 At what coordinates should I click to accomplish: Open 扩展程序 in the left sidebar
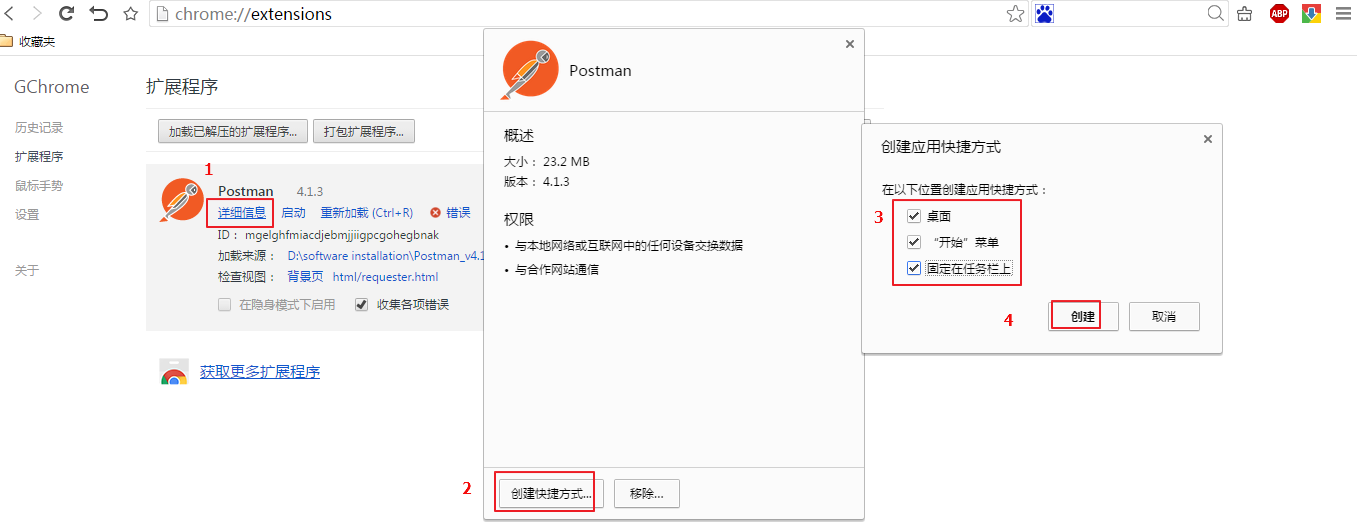click(x=39, y=157)
